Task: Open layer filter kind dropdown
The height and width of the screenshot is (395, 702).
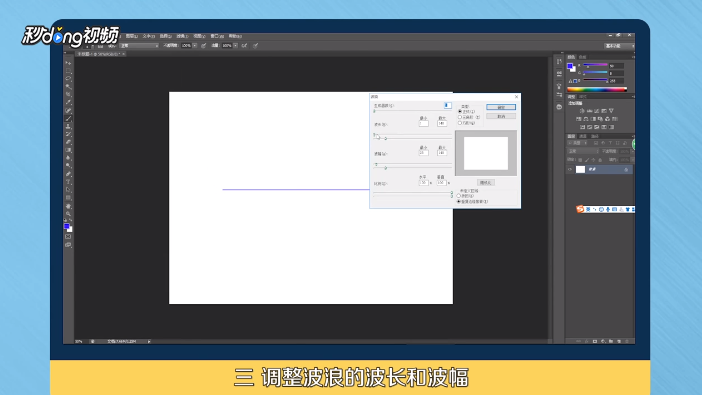Action: pyautogui.click(x=578, y=143)
